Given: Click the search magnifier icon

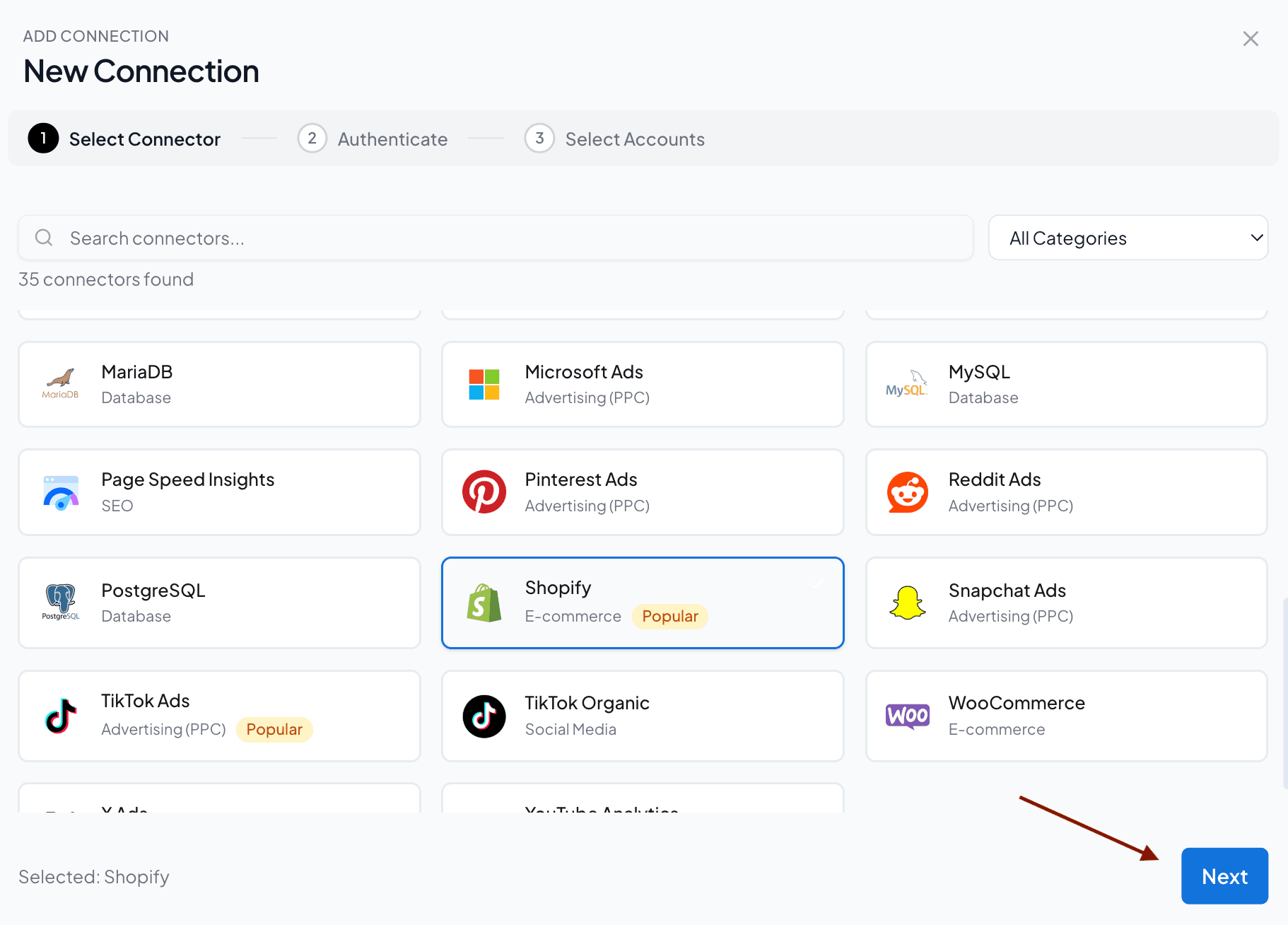Looking at the screenshot, I should coord(44,238).
